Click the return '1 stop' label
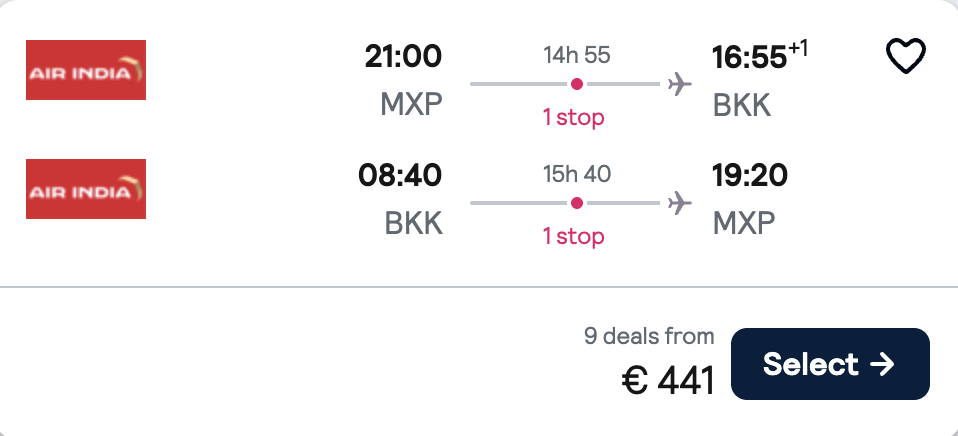The width and height of the screenshot is (958, 436). tap(574, 236)
